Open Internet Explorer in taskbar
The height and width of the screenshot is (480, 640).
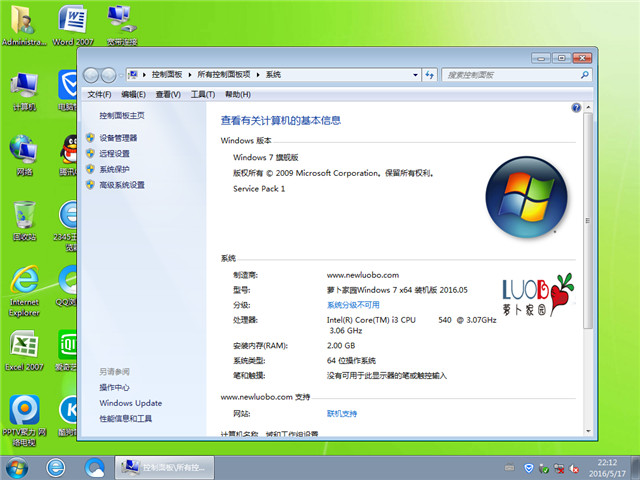pyautogui.click(x=56, y=468)
